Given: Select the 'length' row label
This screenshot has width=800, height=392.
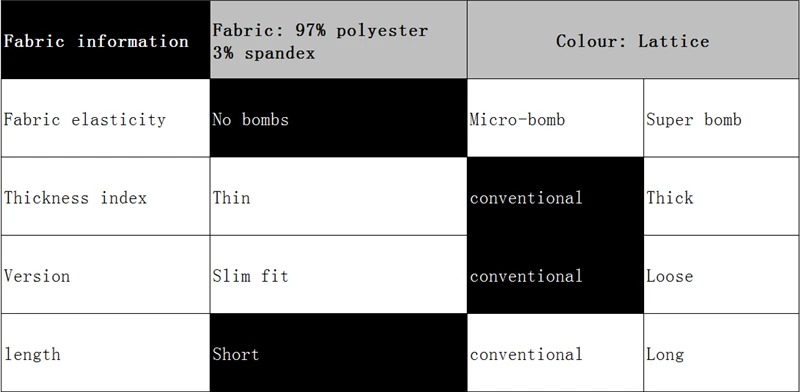Looking at the screenshot, I should click(x=105, y=353).
